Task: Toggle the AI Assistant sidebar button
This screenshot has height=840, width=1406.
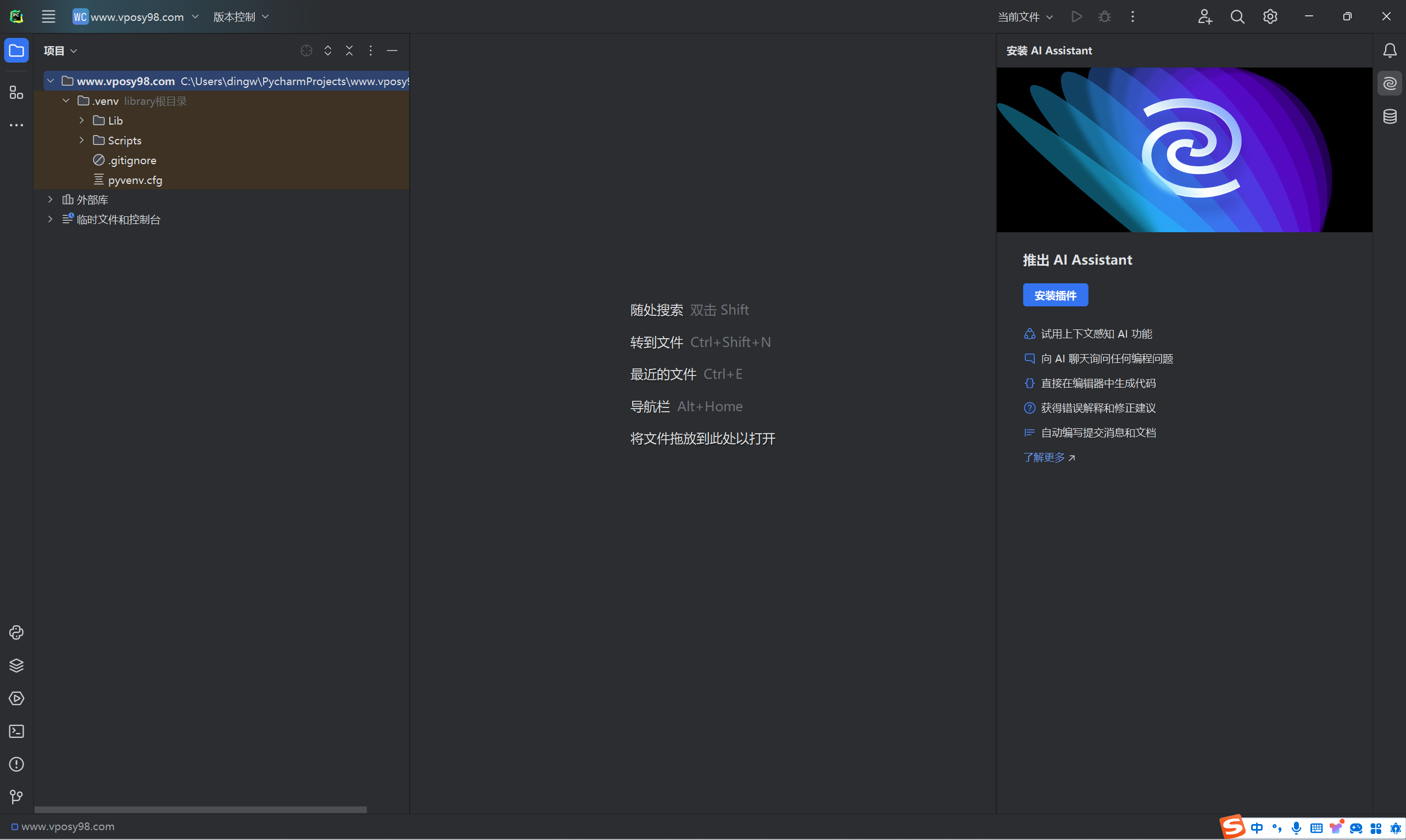Action: point(1390,84)
